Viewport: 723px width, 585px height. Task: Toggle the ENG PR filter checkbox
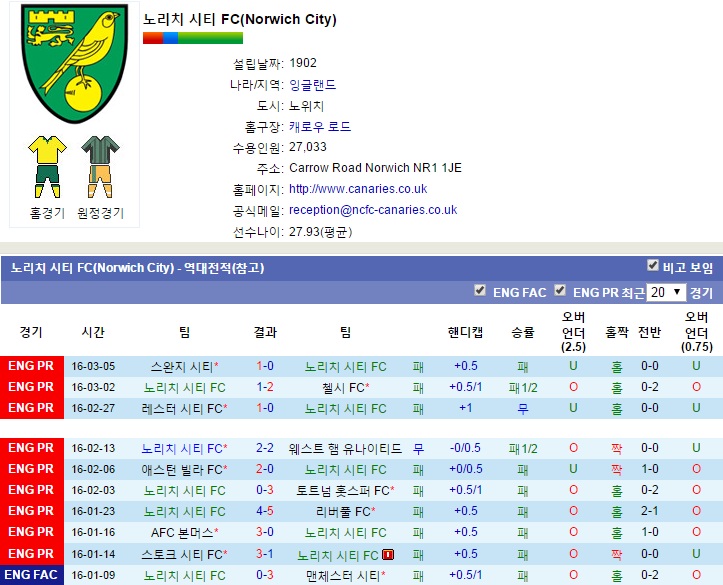click(560, 292)
